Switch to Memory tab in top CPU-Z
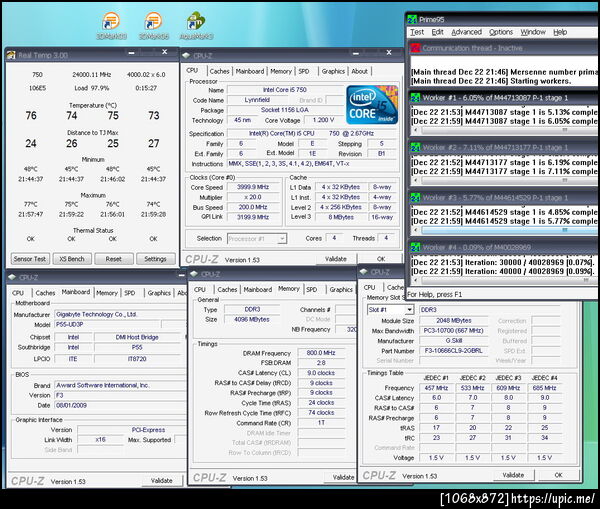The width and height of the screenshot is (600, 509). click(281, 71)
